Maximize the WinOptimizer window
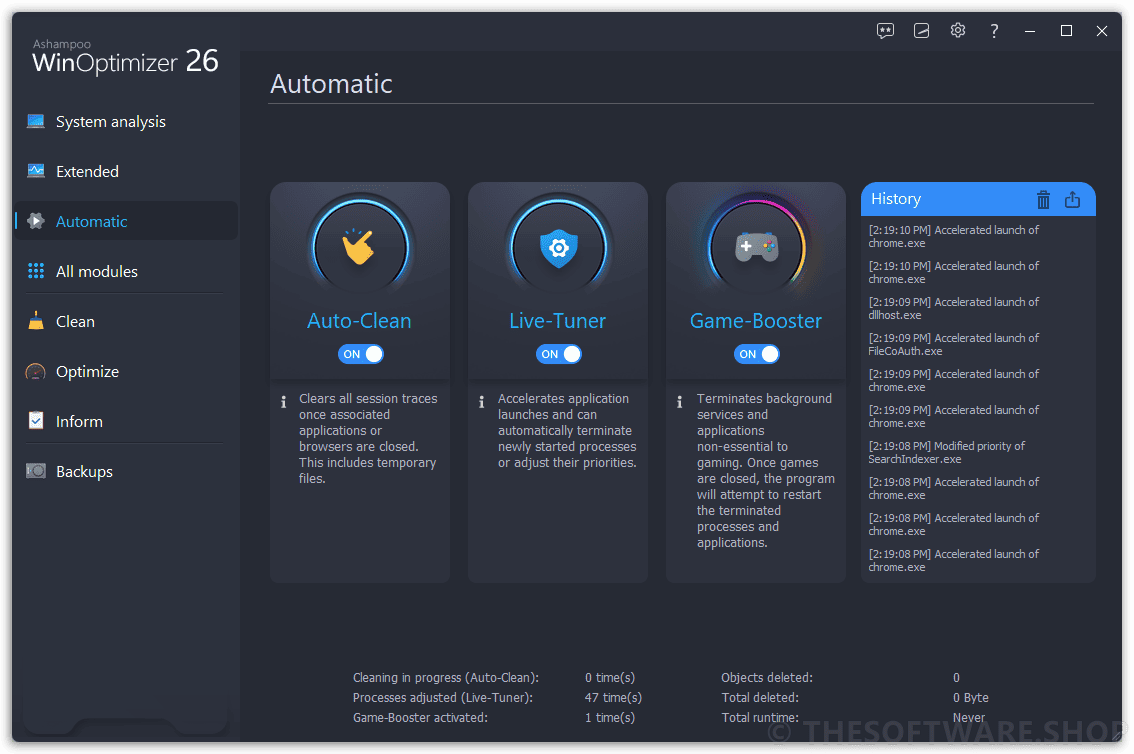 [x=1066, y=31]
